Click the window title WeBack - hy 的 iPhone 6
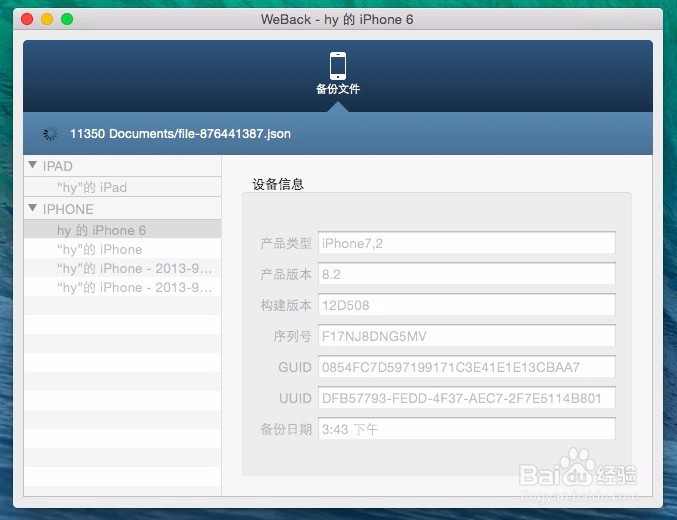677x520 pixels. tap(337, 19)
